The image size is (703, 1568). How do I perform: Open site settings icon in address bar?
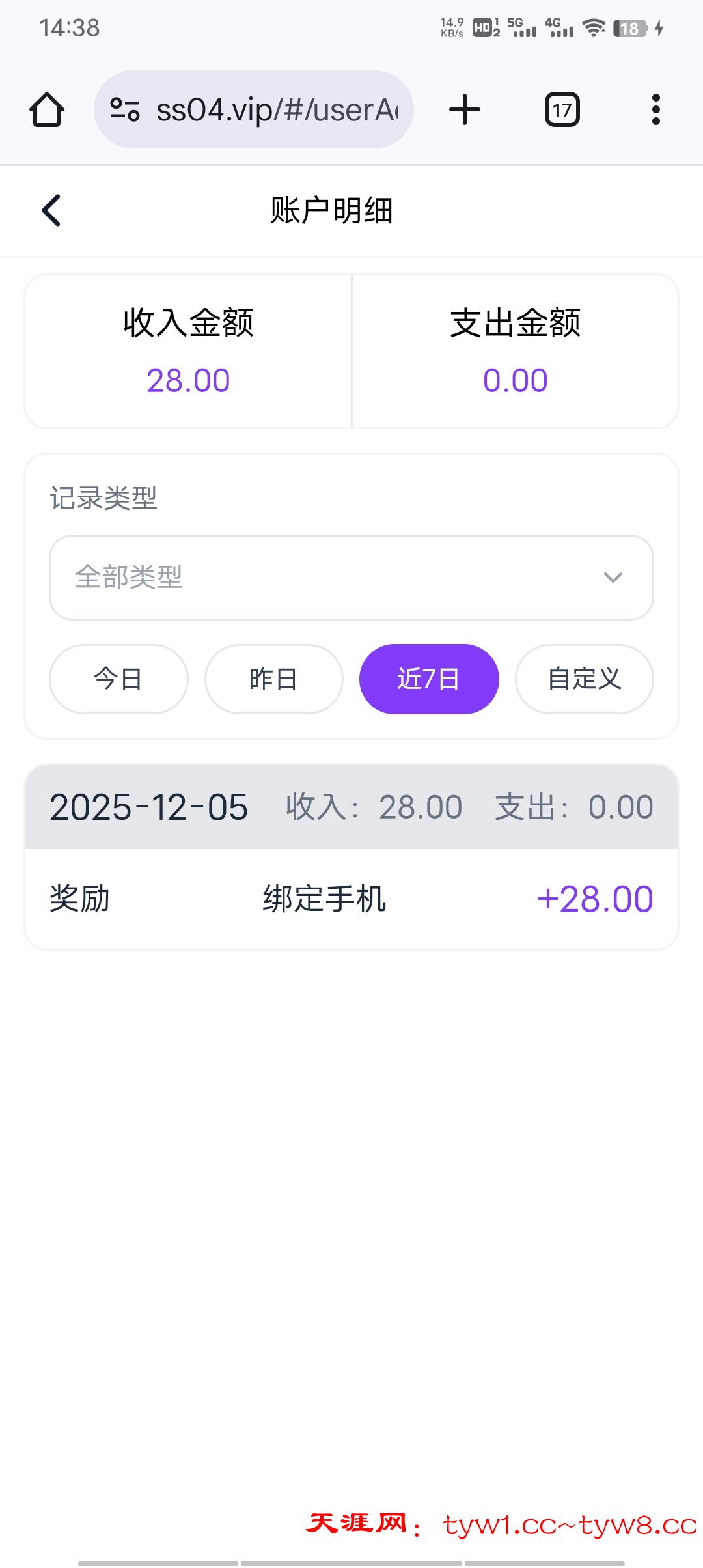[125, 109]
